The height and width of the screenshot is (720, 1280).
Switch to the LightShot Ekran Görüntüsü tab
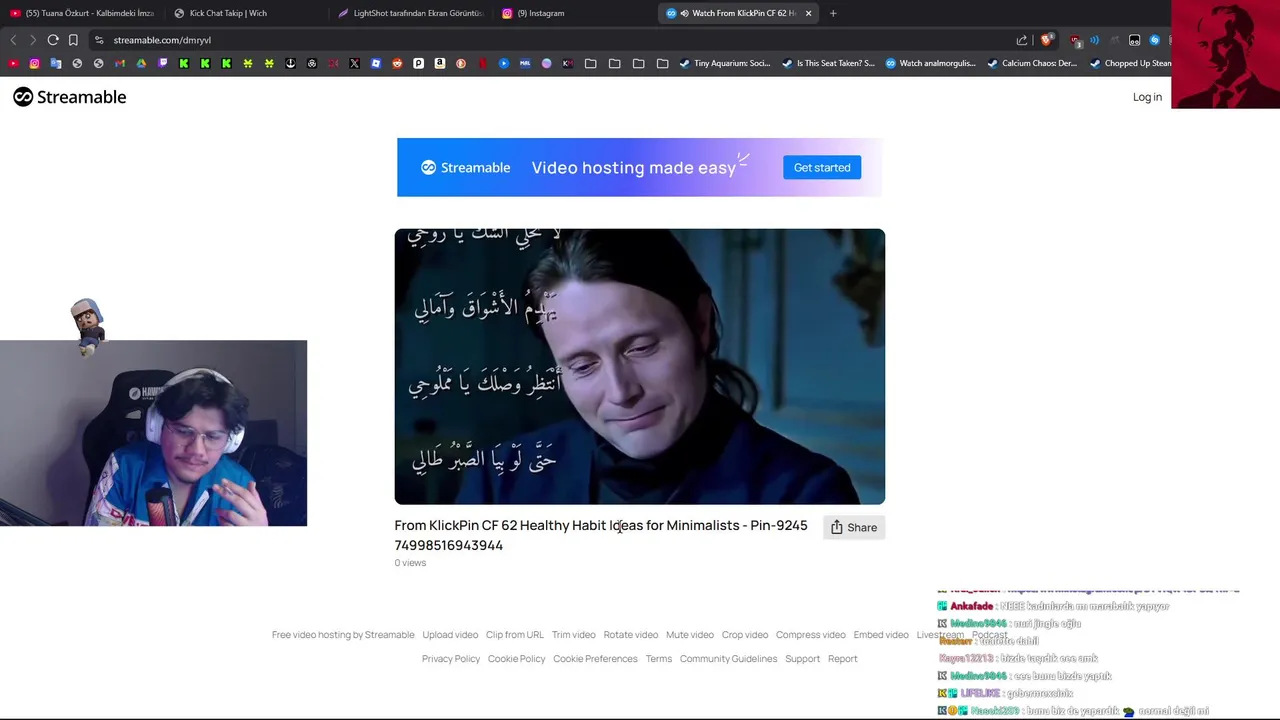point(410,13)
